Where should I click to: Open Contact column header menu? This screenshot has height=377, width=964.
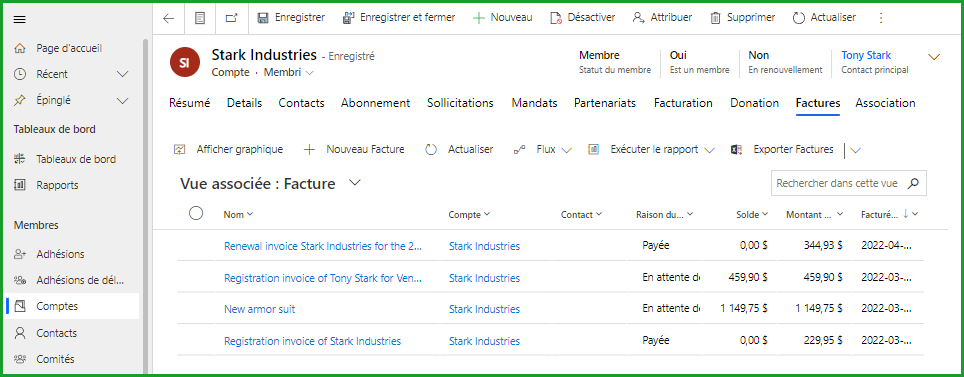click(x=582, y=215)
